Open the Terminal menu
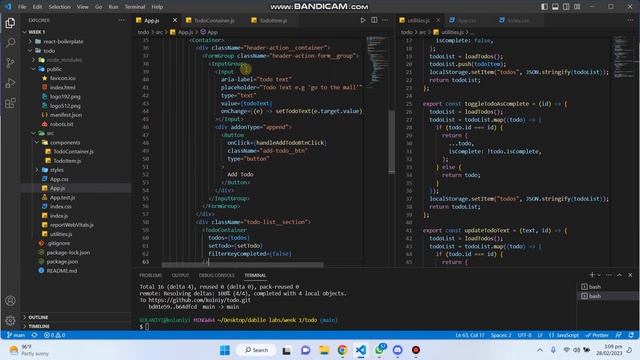 click(135, 7)
